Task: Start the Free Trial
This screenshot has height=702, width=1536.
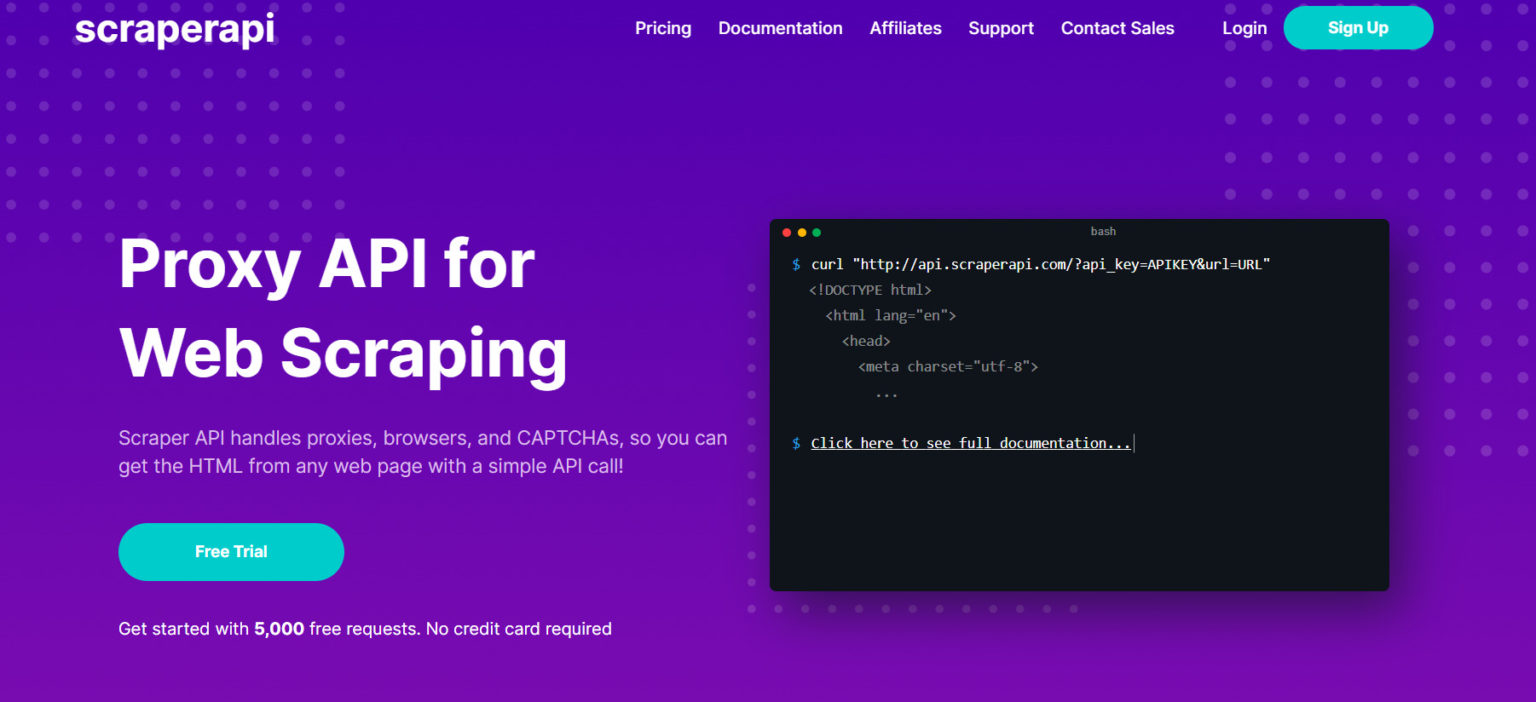Action: point(231,551)
